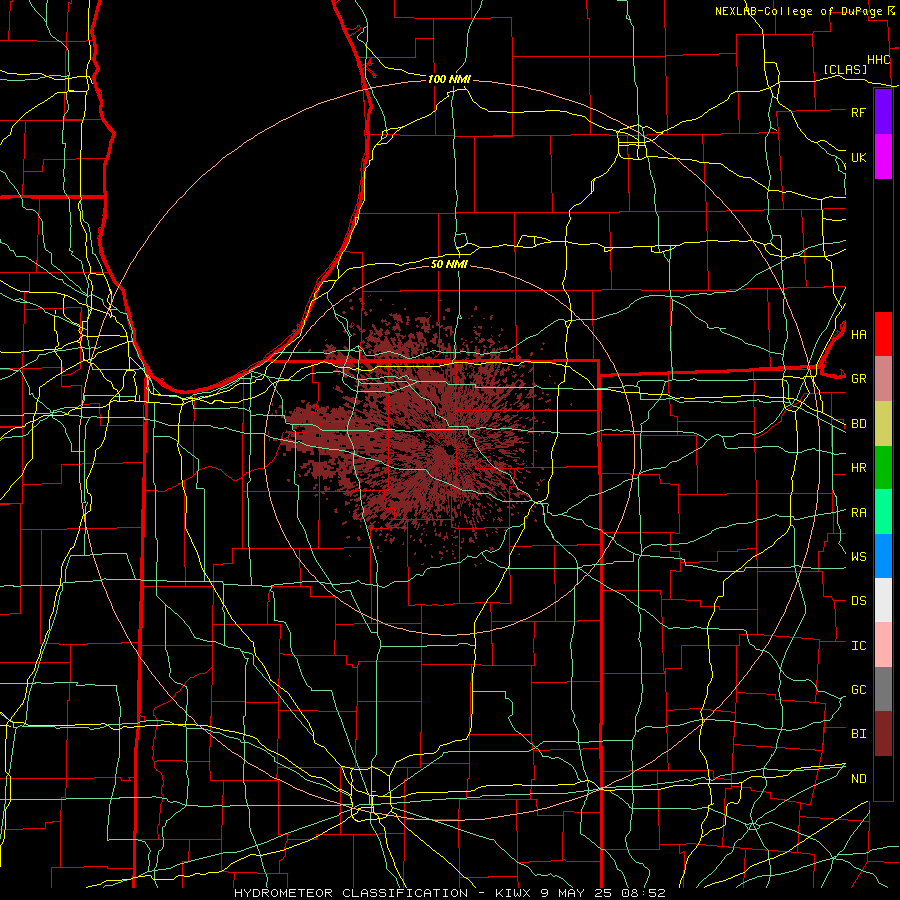The image size is (900, 900).
Task: Select the dusty pink GR legend swatch
Action: (883, 379)
